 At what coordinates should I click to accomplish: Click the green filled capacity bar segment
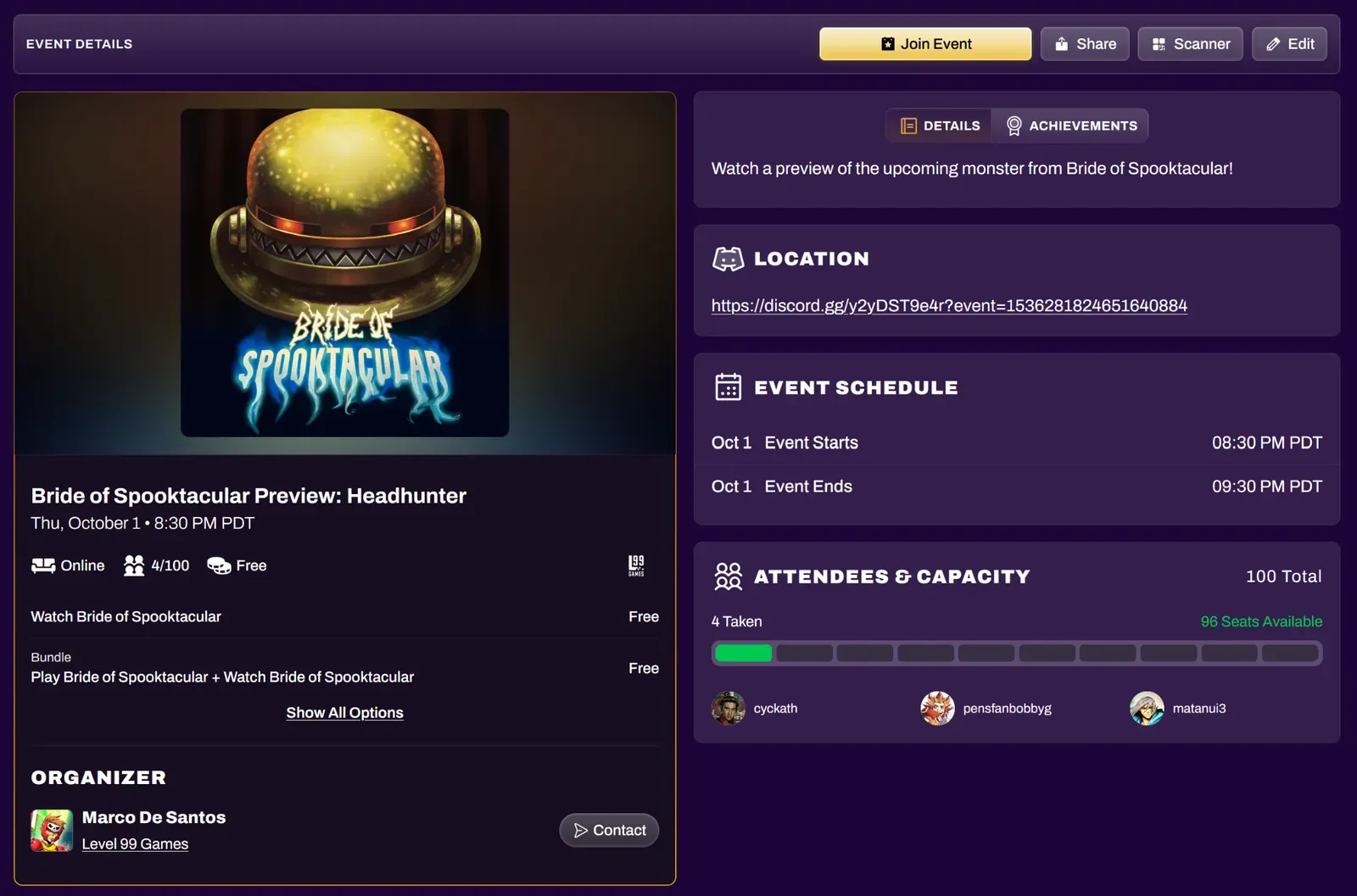[743, 653]
